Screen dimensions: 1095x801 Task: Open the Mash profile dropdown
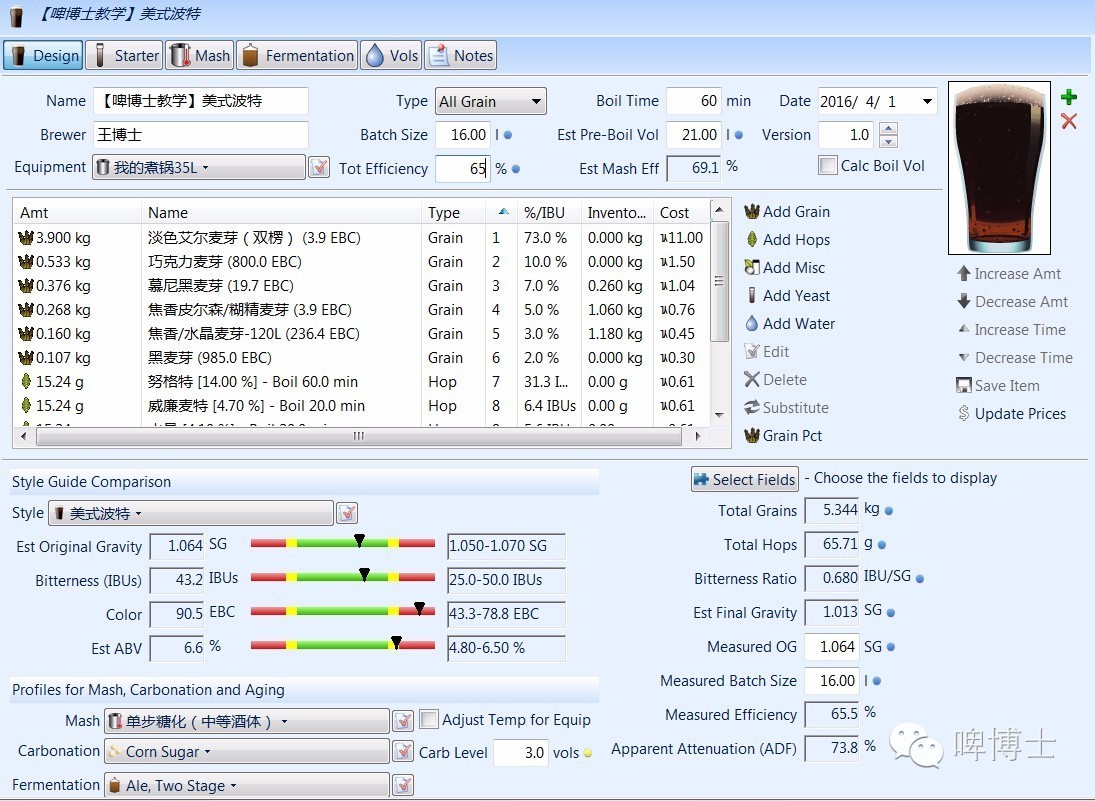click(x=247, y=721)
